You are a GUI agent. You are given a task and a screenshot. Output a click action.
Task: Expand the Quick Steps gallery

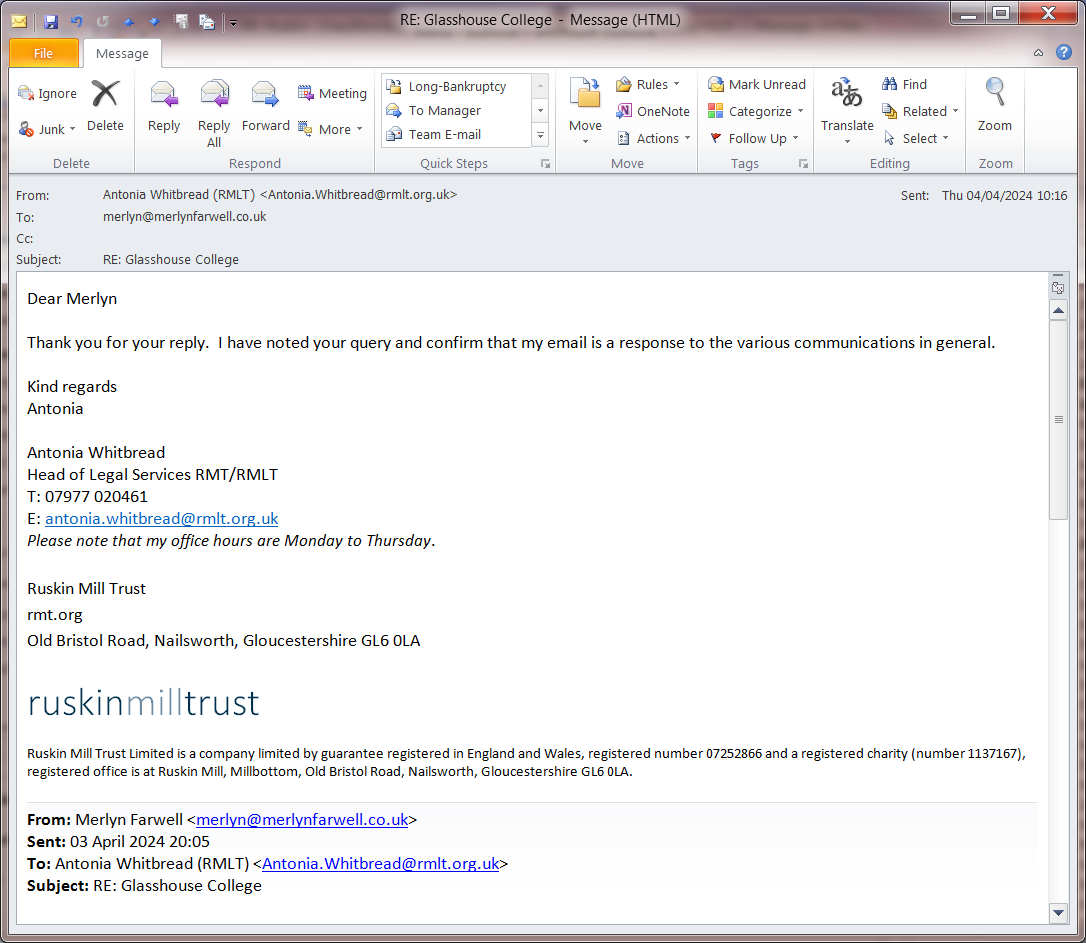[x=540, y=135]
